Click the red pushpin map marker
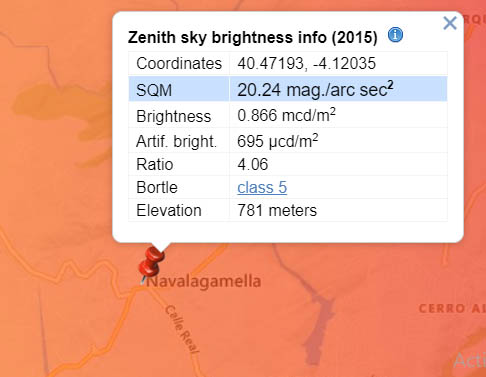Screen dimensions: 486x377 point(152,262)
